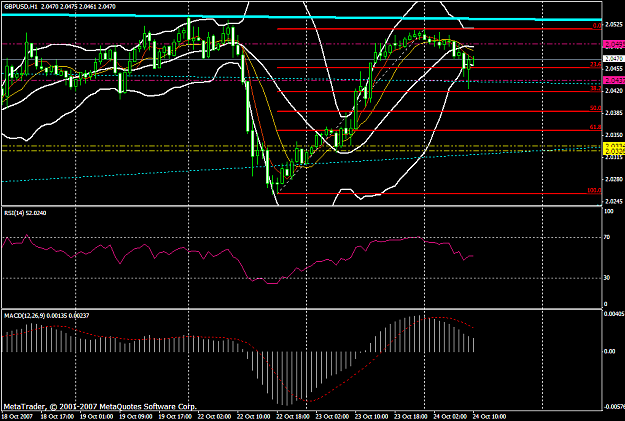The image size is (625, 421).
Task: Click the 18 Oct 2007 time label
Action: tap(18, 417)
